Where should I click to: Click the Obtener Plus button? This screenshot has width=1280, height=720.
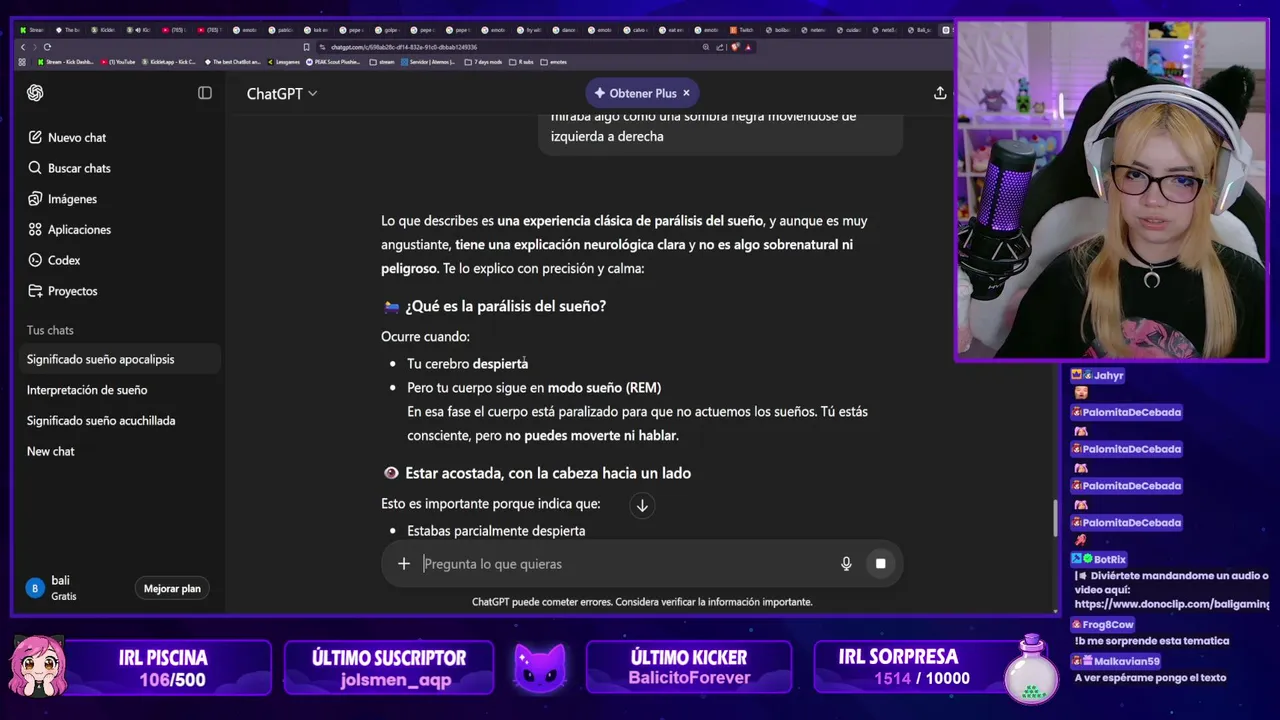coord(636,93)
